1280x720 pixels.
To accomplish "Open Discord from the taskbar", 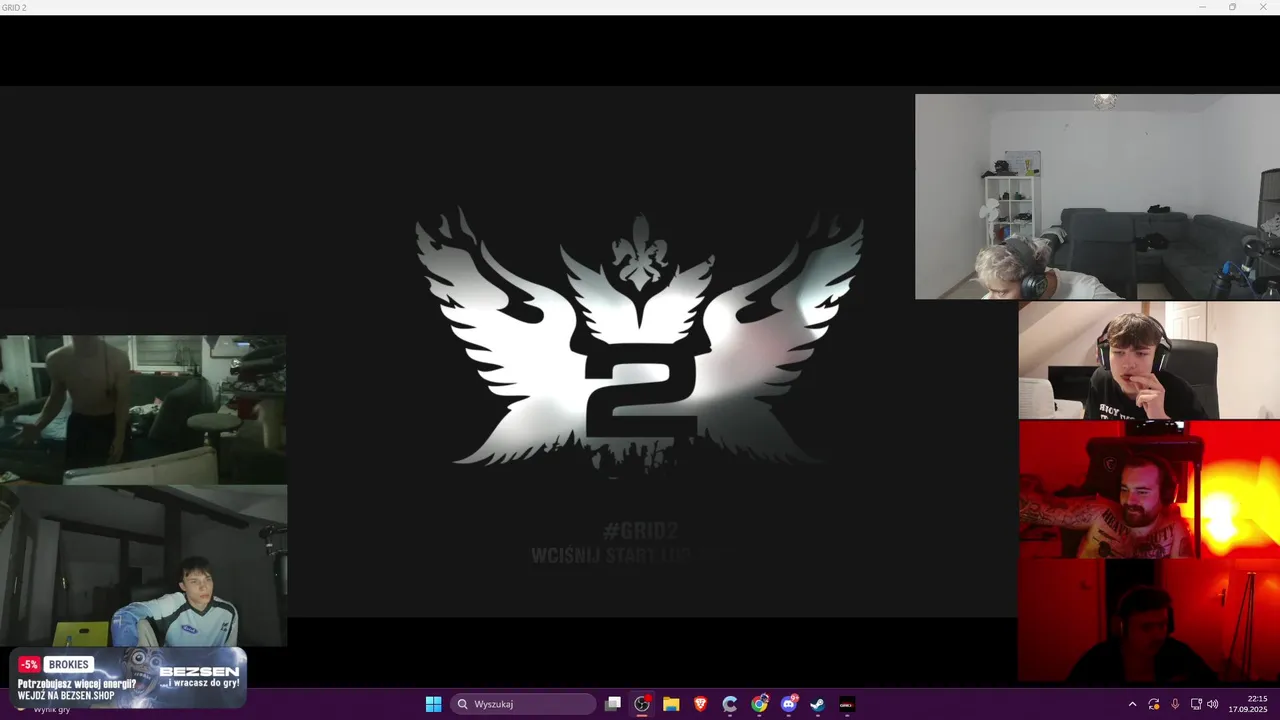I will (789, 704).
